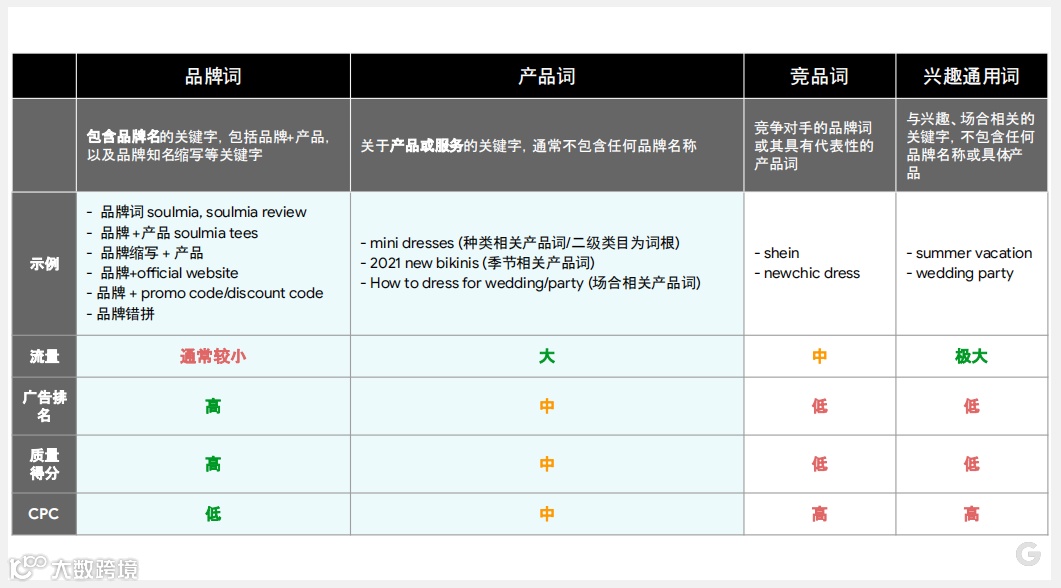Click the 流量 row label
Screen dimensions: 1061x588
(42, 356)
